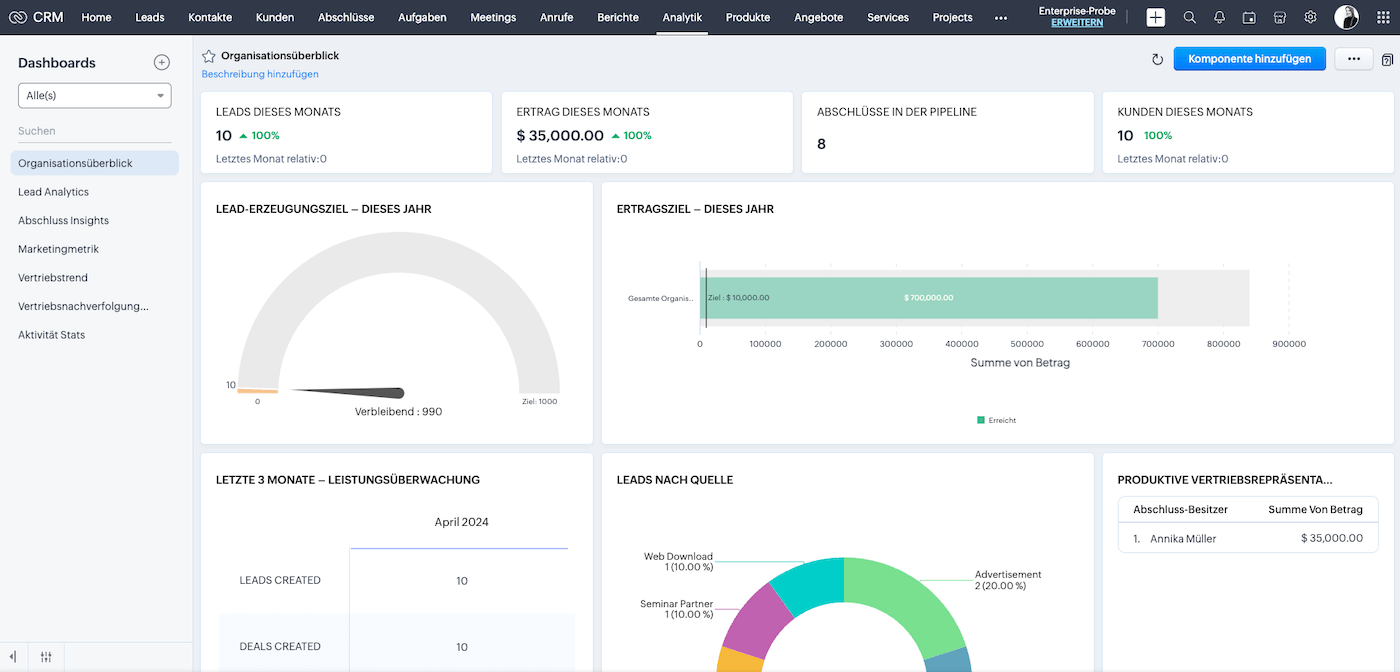Open the Abschlüsse module tab
The width and height of the screenshot is (1400, 672).
tap(346, 17)
